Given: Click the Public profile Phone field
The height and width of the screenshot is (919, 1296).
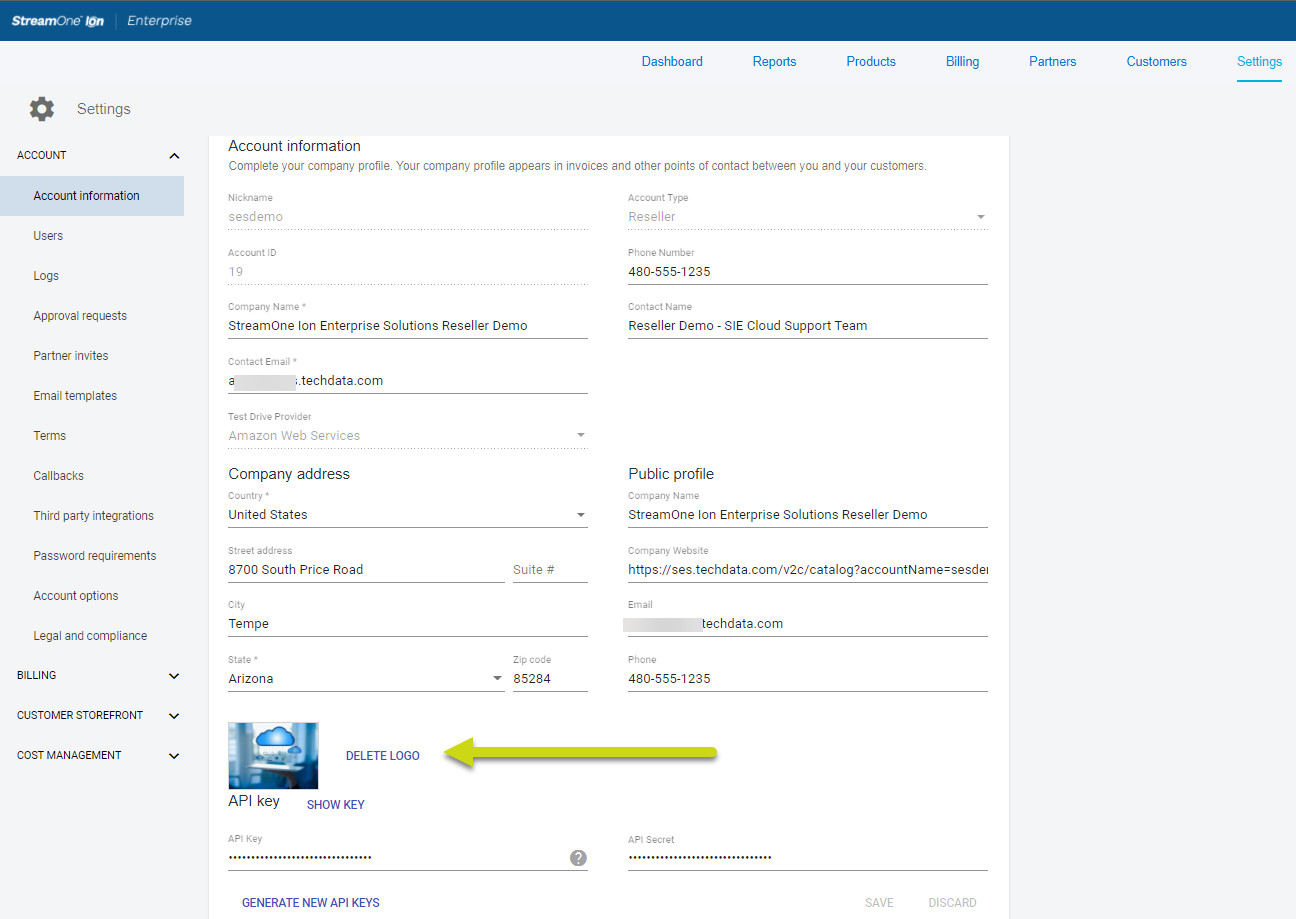Looking at the screenshot, I should click(x=808, y=679).
